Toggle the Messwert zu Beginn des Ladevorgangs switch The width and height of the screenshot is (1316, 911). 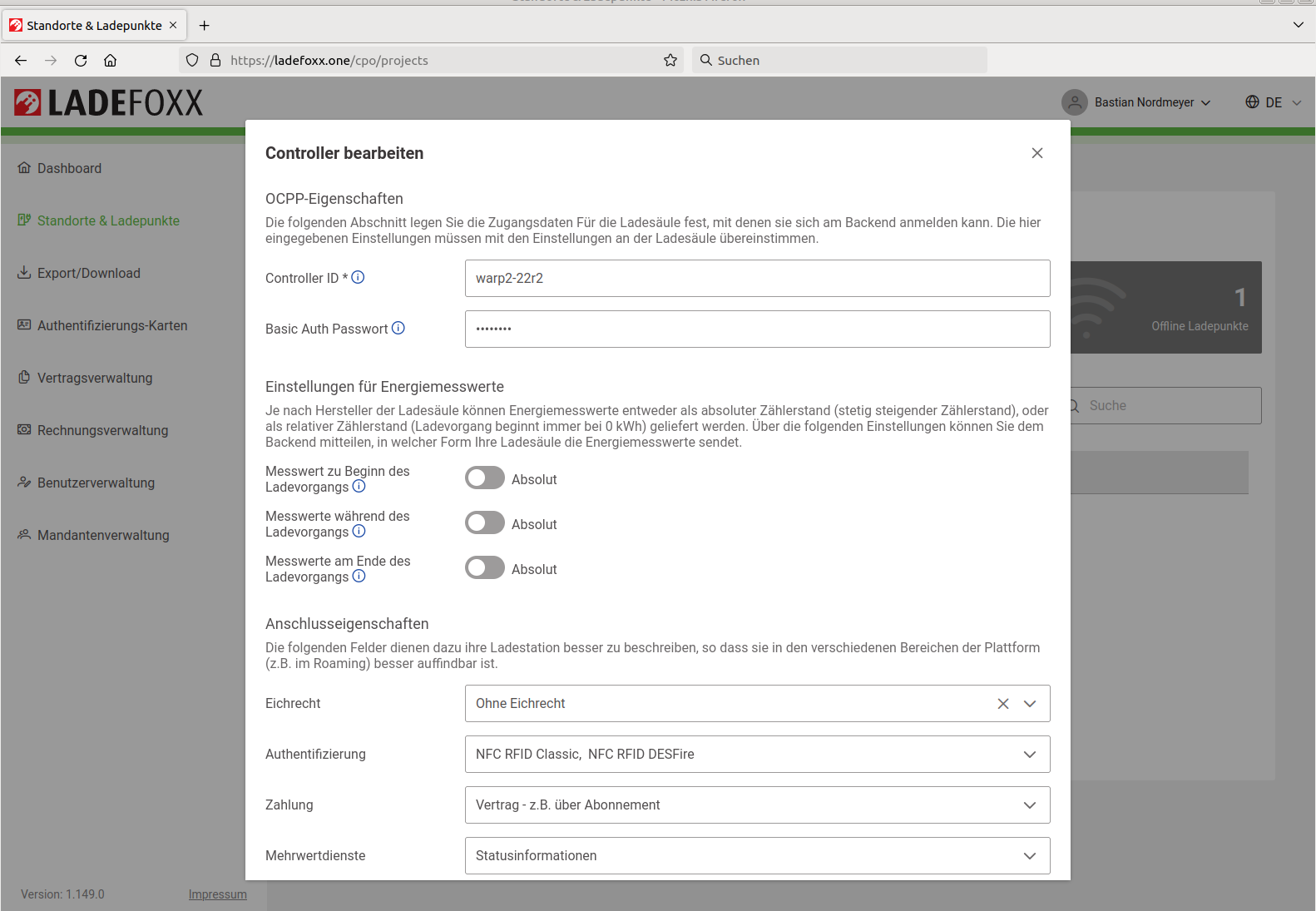click(x=485, y=478)
